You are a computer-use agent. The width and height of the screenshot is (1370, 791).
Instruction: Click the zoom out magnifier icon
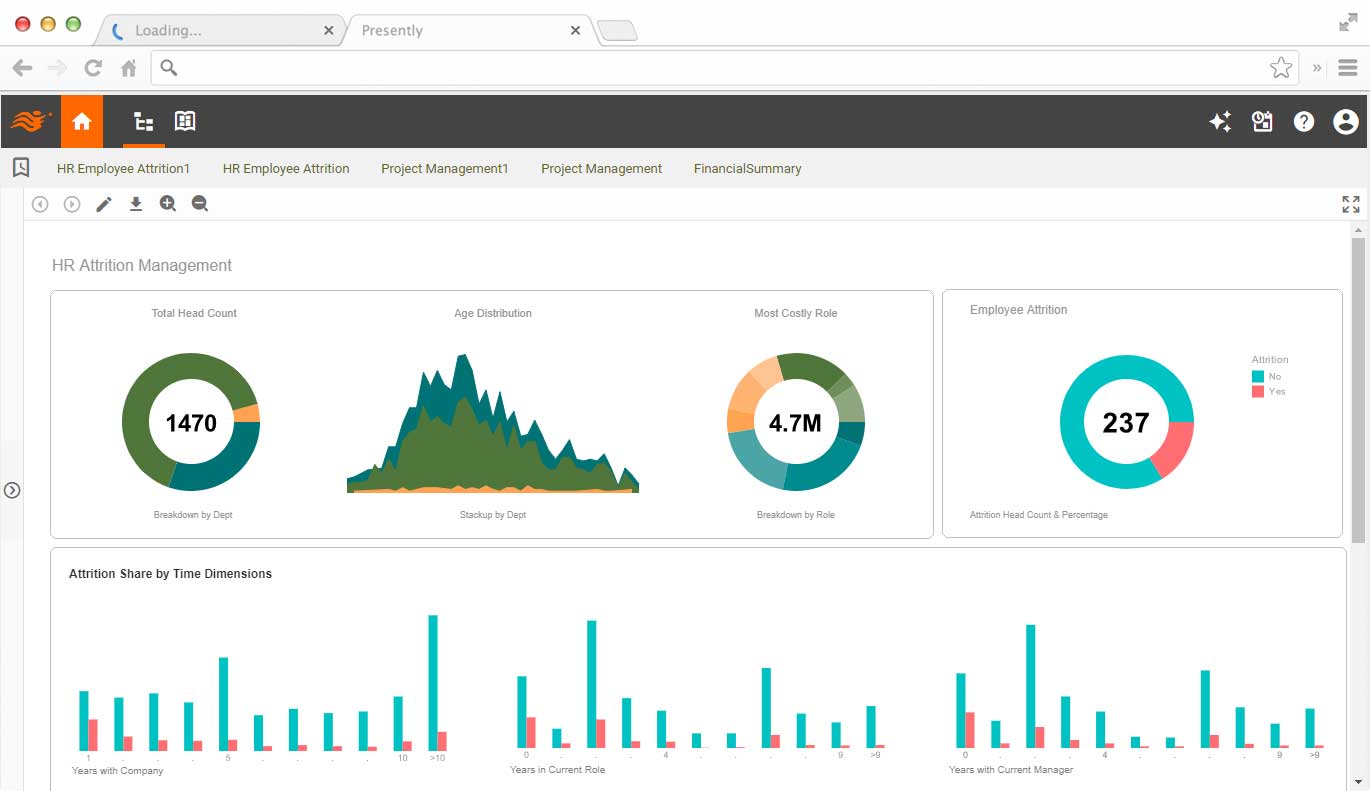coord(200,204)
